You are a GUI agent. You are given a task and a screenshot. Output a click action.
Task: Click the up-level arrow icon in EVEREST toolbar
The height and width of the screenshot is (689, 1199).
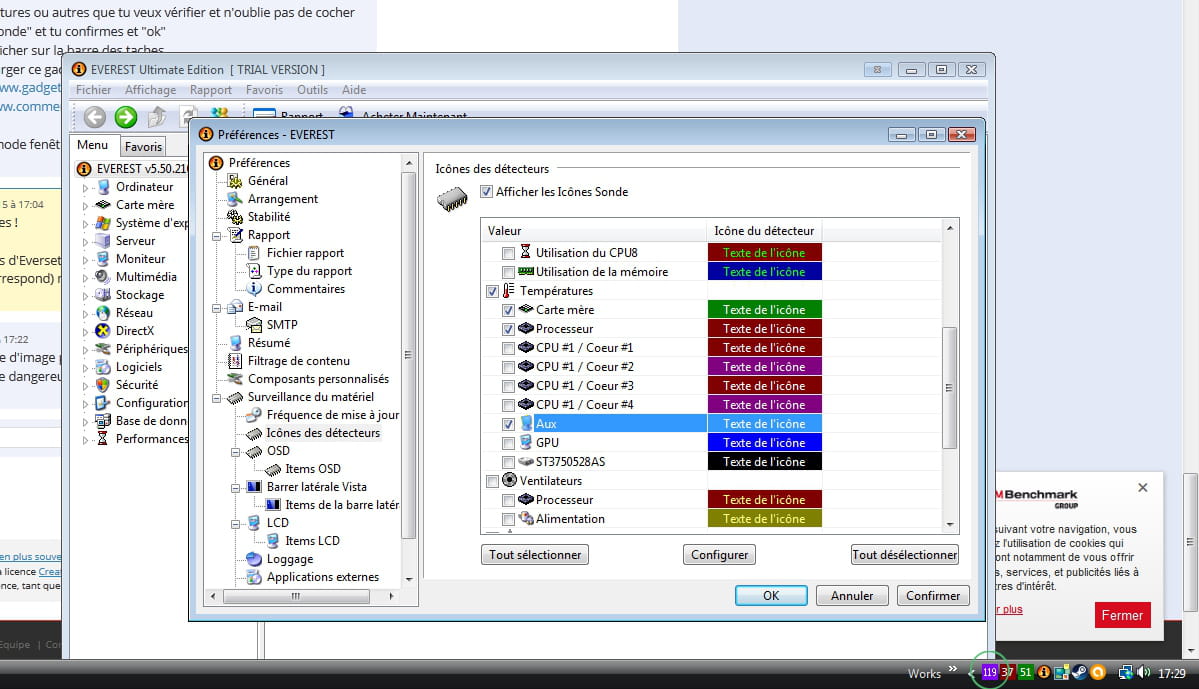[x=157, y=117]
